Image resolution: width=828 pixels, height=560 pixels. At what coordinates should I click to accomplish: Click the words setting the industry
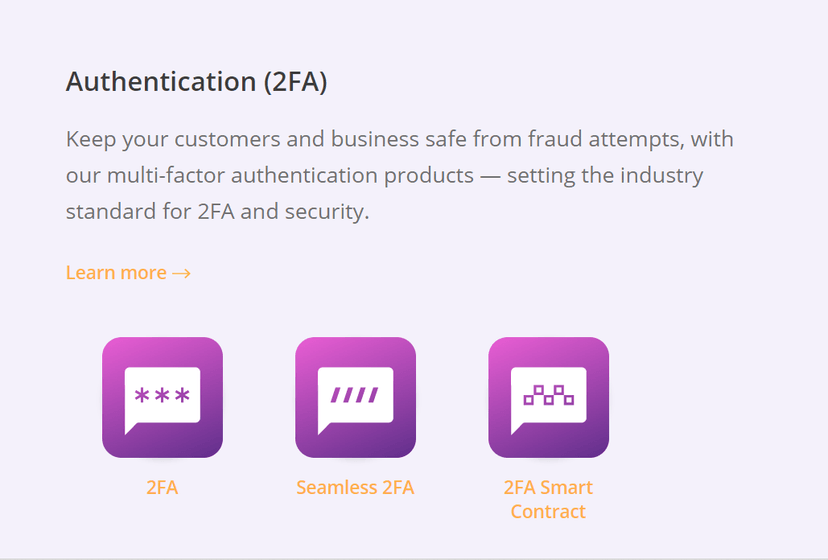605,175
